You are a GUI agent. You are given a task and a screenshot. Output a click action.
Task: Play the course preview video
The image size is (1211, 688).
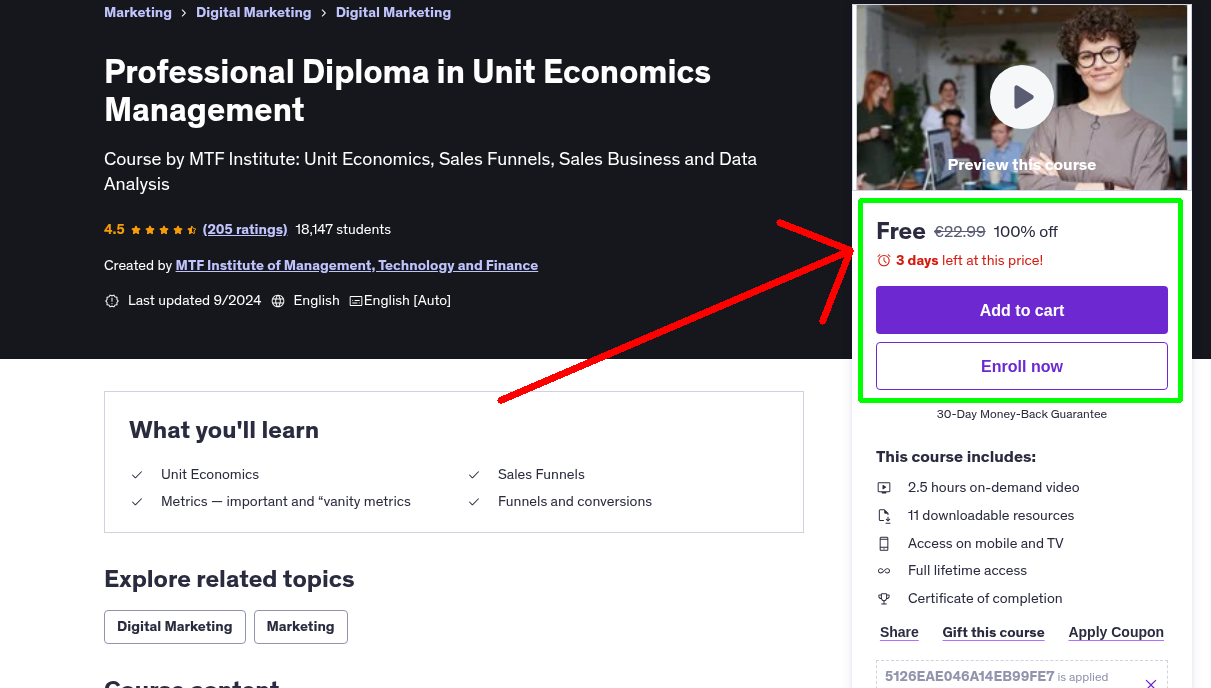point(1022,97)
